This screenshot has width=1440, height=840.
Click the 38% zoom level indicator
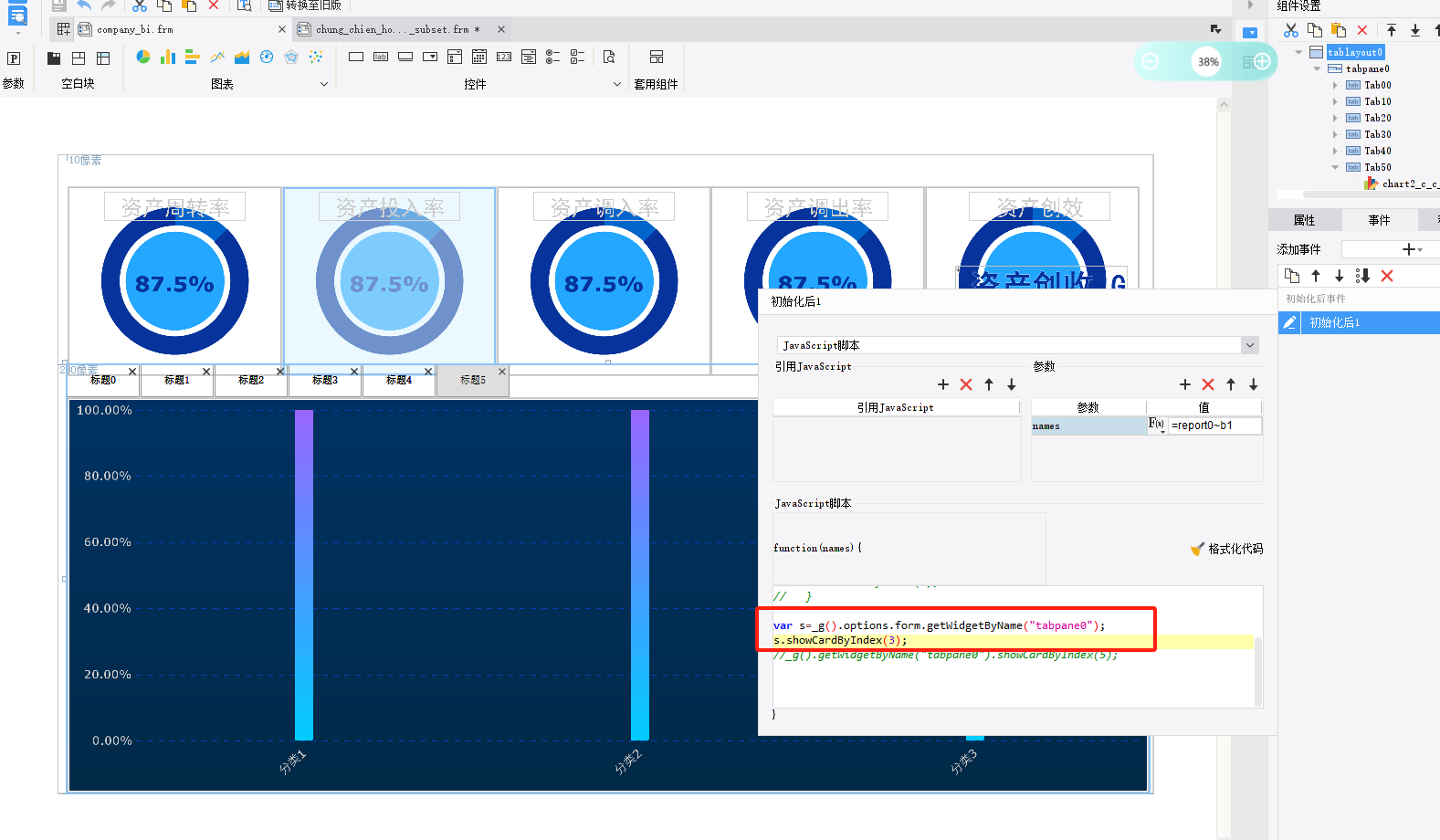tap(1208, 62)
